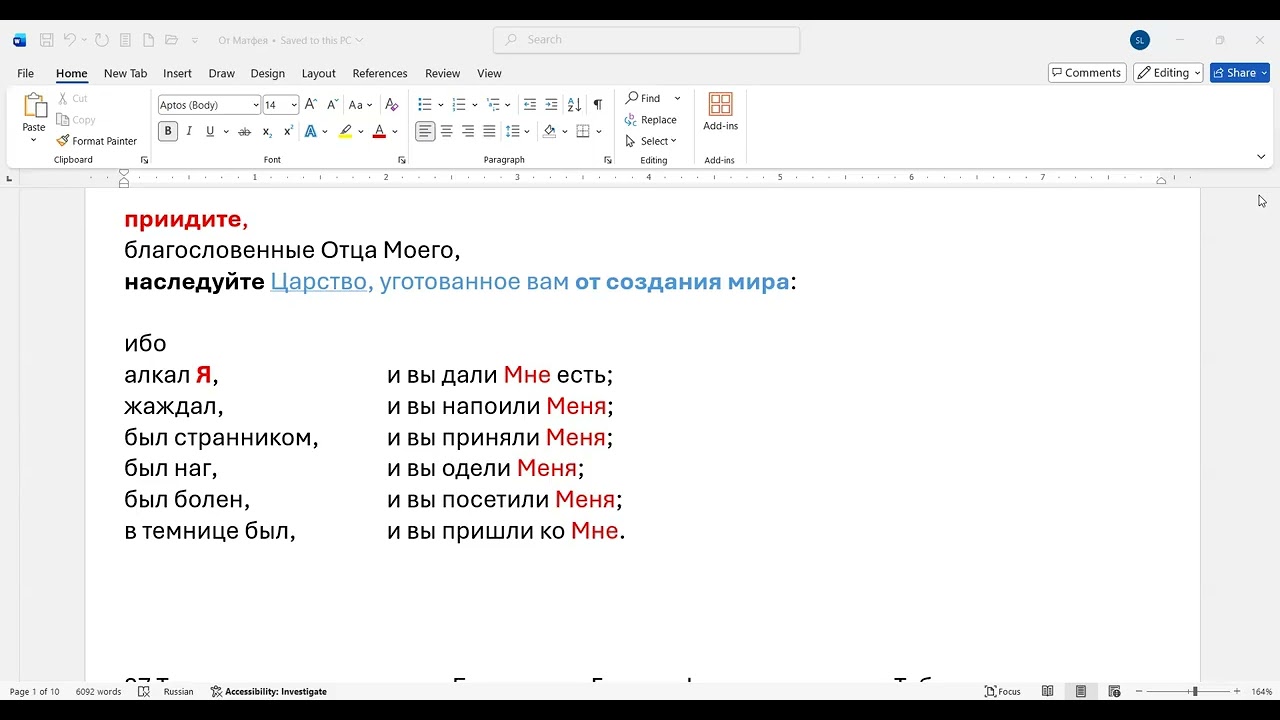Enter Focus mode from status bar
The width and height of the screenshot is (1280, 720).
coord(1003,691)
